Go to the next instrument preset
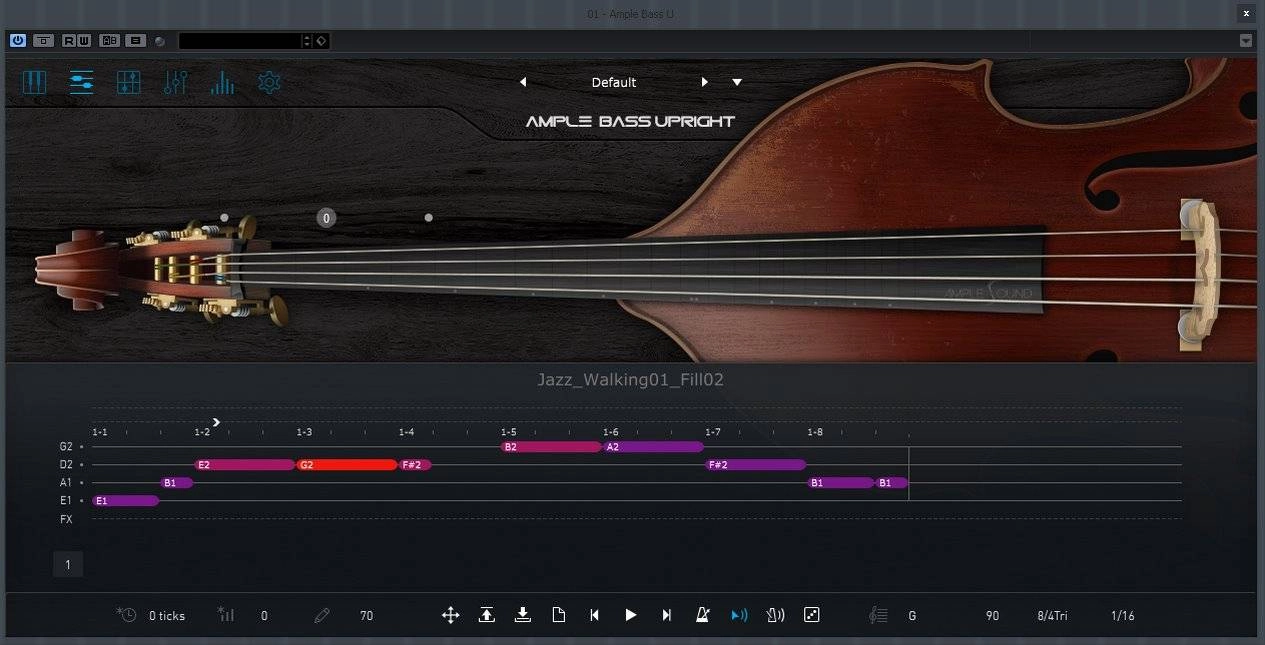The image size is (1265, 645). coord(704,82)
